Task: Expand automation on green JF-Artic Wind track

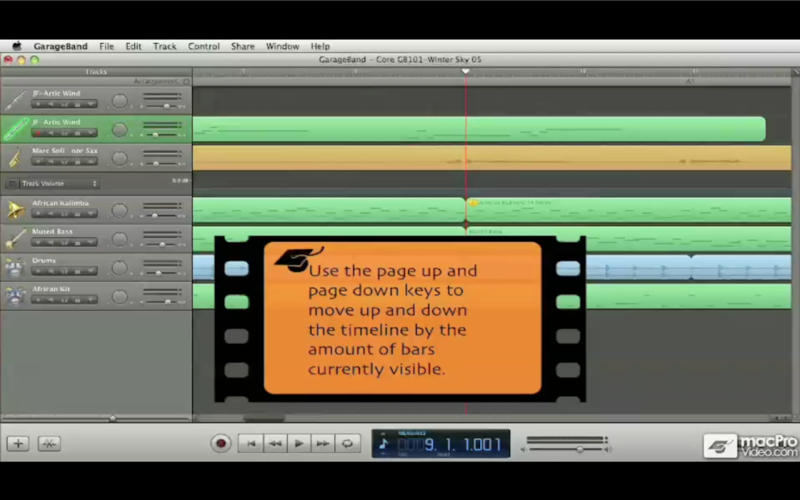Action: pyautogui.click(x=90, y=134)
